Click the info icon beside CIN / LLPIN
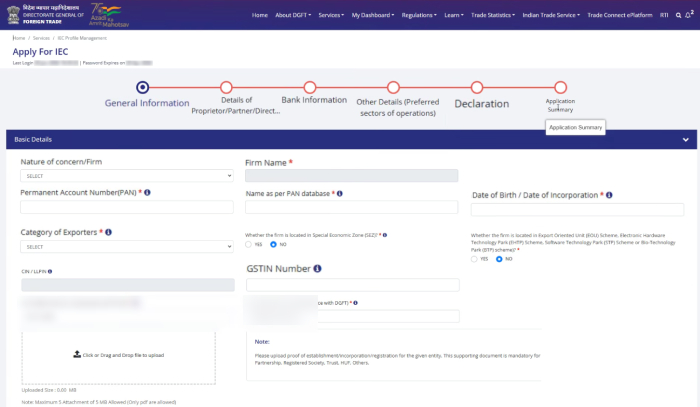The height and width of the screenshot is (407, 700). point(50,271)
